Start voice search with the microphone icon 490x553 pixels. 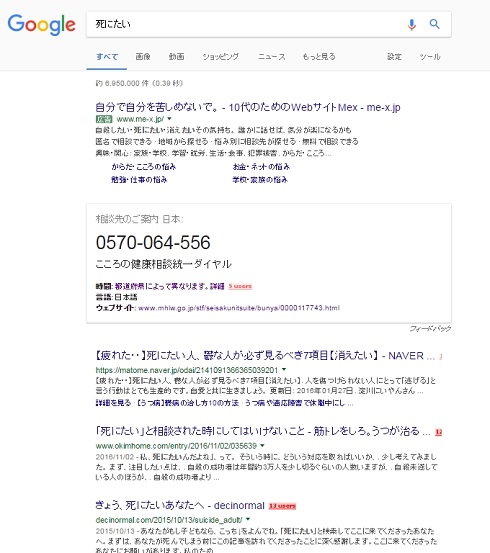[x=411, y=24]
